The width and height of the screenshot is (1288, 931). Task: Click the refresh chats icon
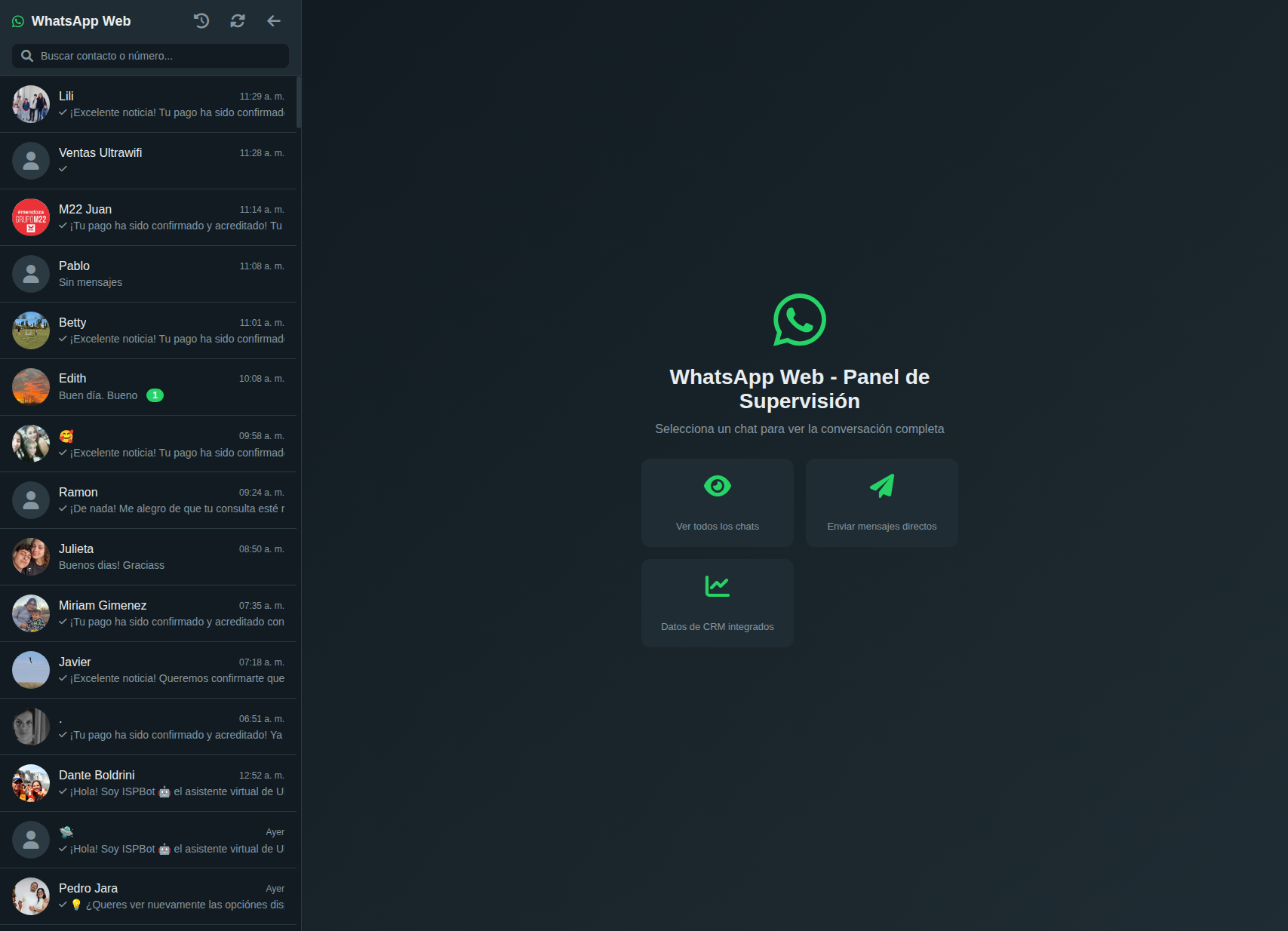(x=238, y=21)
